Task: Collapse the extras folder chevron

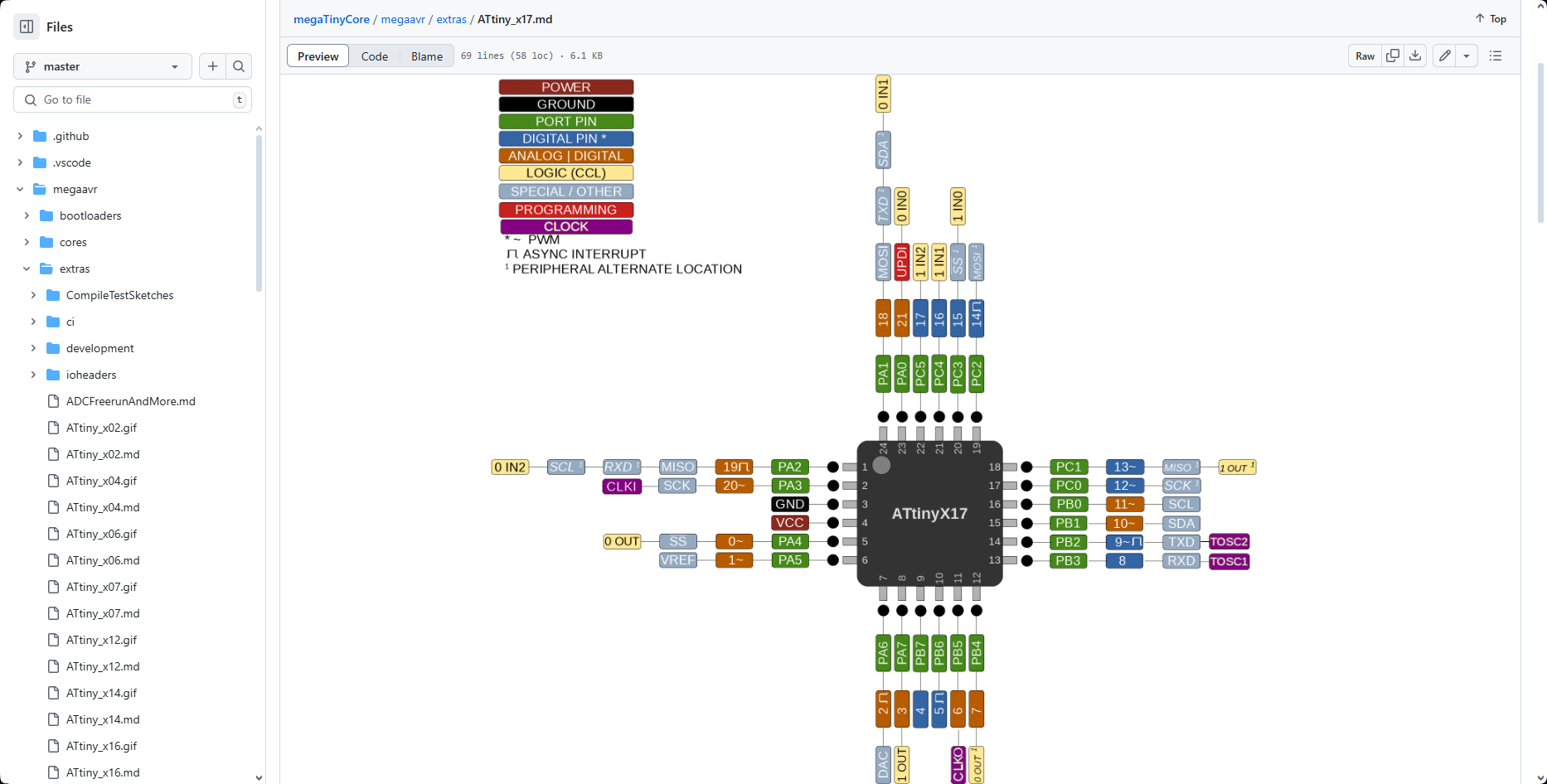Action: click(x=27, y=269)
